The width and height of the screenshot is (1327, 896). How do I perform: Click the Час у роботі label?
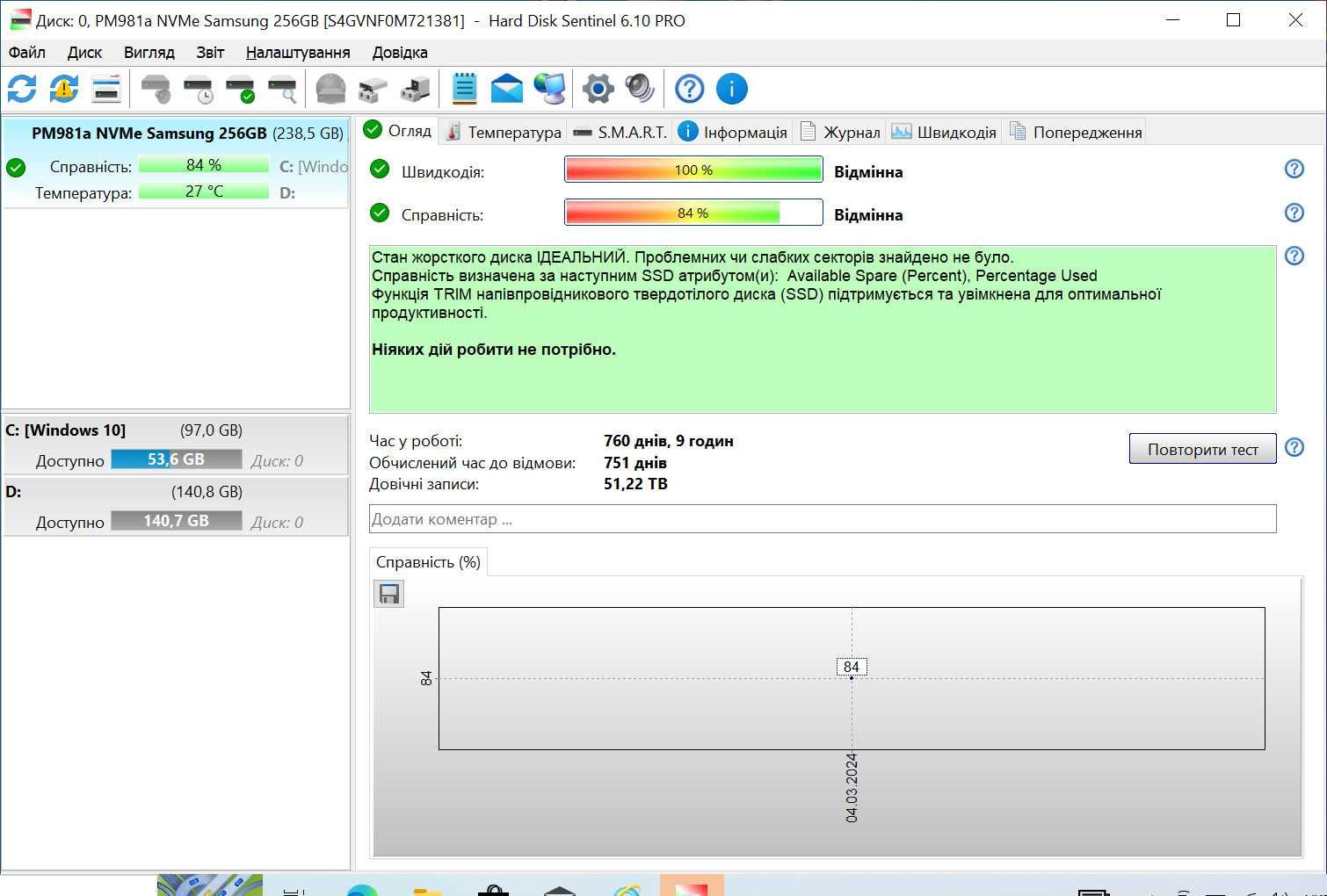[x=416, y=441]
